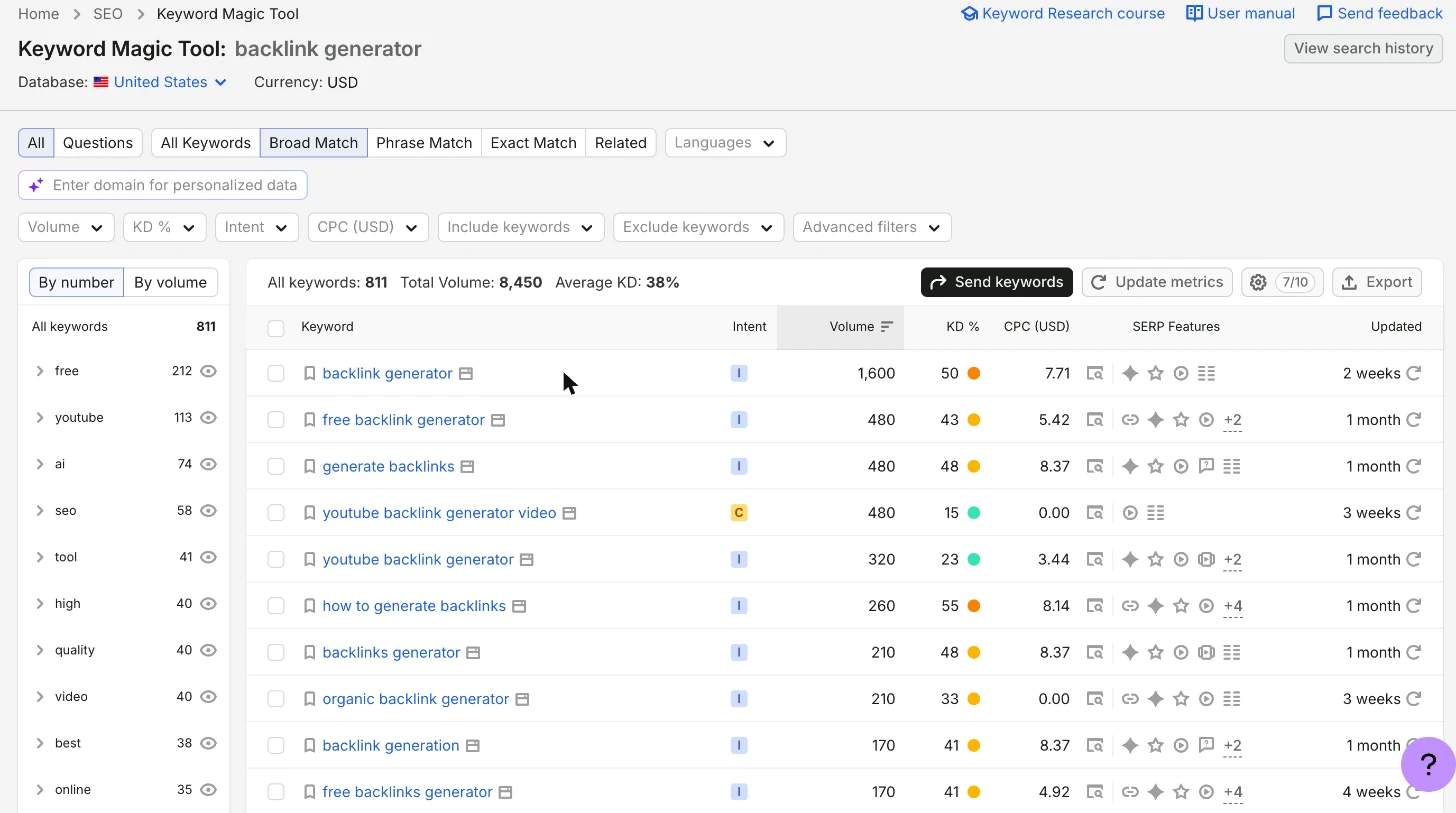Click the Export button
This screenshot has height=813, width=1456.
pos(1378,282)
